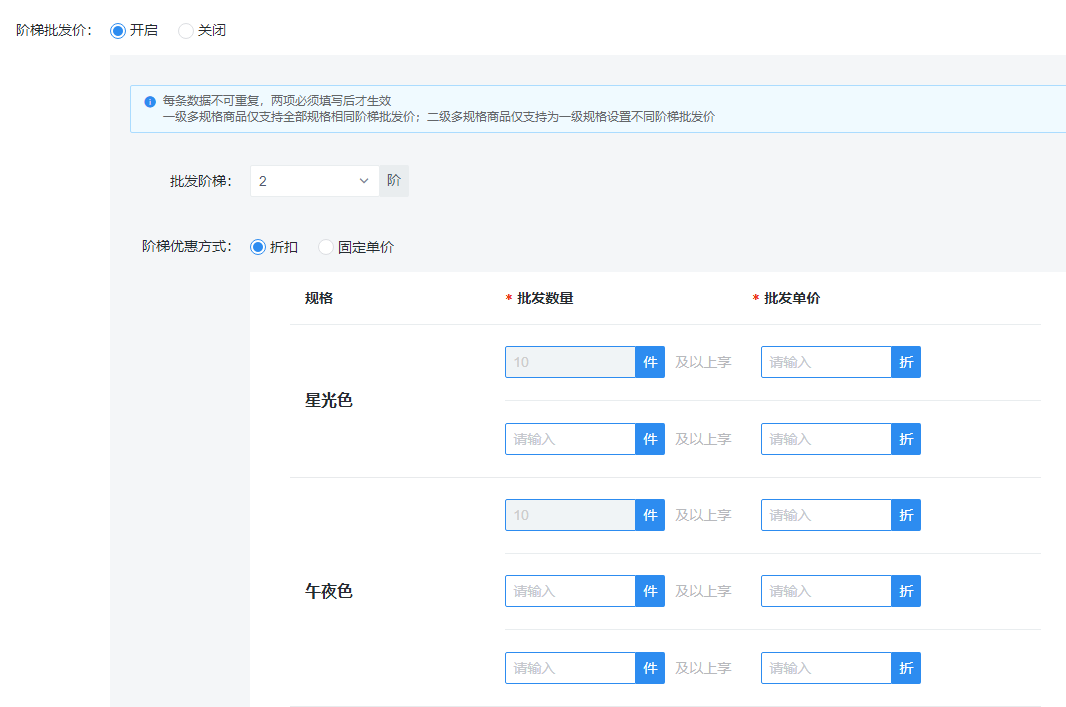
Task: Click the dropdown chevron next to the tier selector
Action: click(364, 180)
